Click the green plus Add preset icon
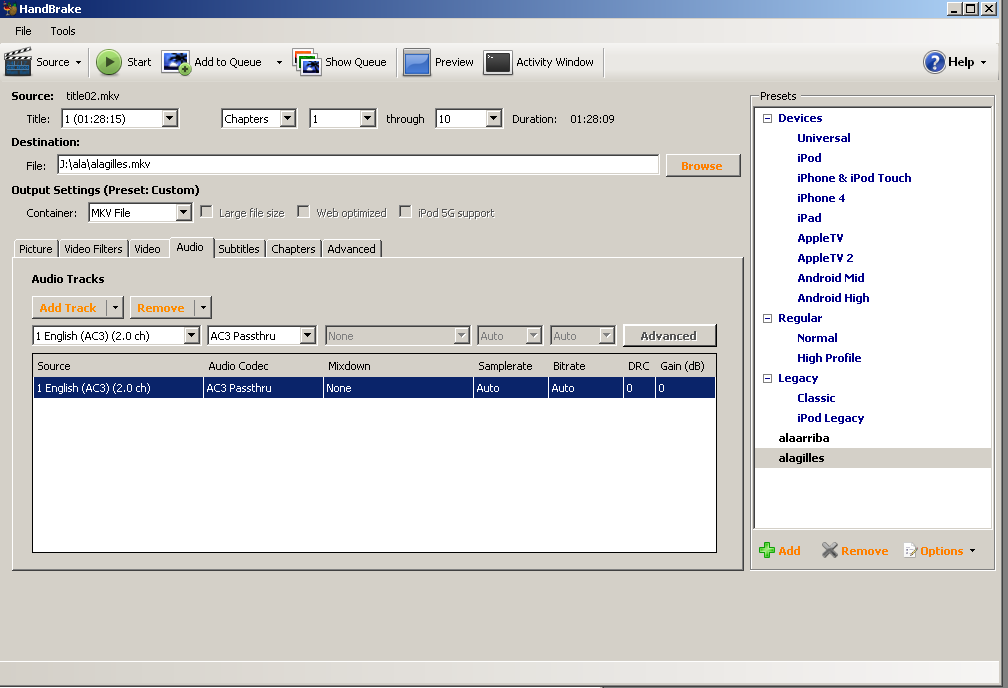 [766, 550]
